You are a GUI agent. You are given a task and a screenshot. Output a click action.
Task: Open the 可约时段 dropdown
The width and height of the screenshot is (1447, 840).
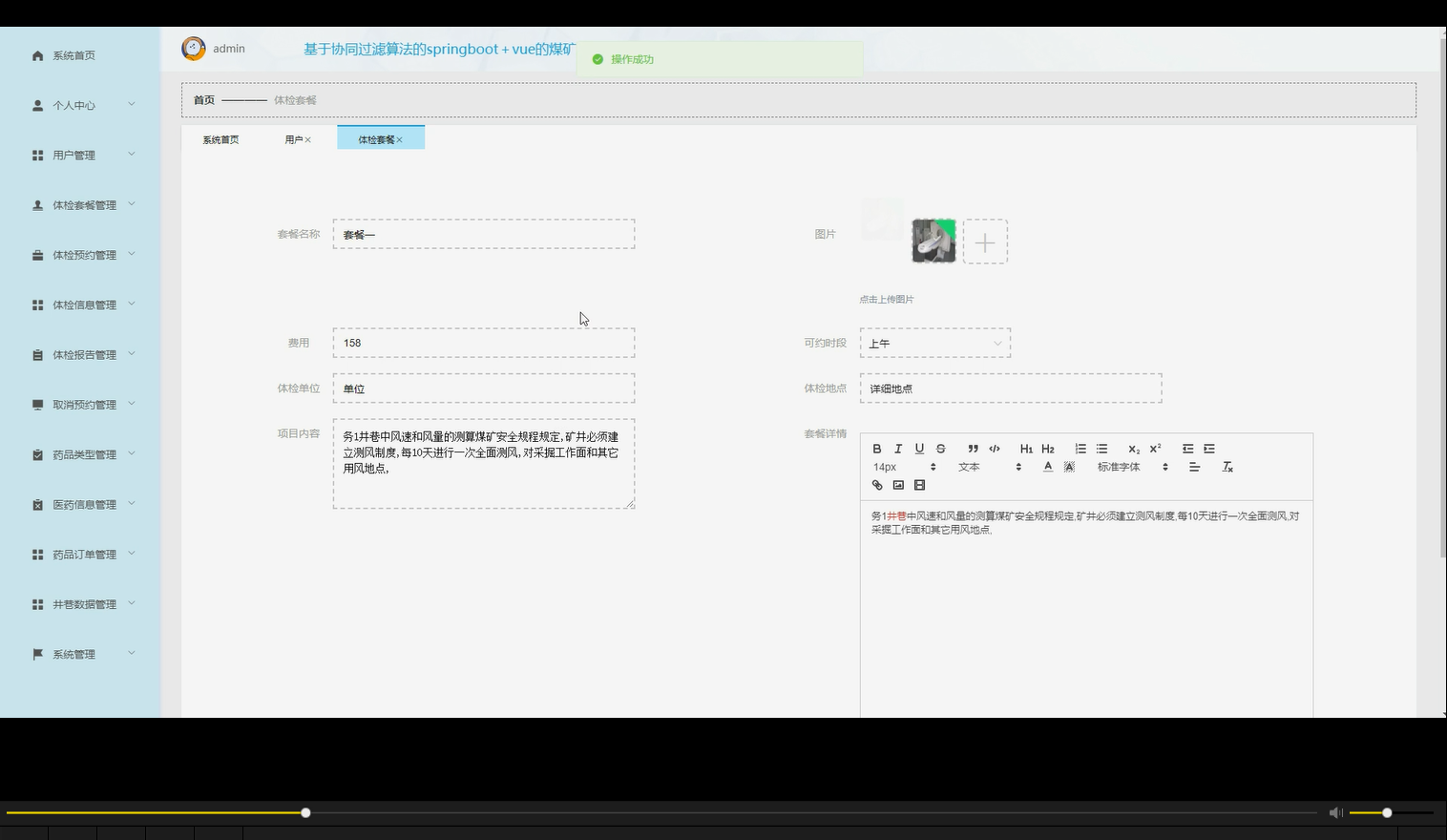[934, 343]
